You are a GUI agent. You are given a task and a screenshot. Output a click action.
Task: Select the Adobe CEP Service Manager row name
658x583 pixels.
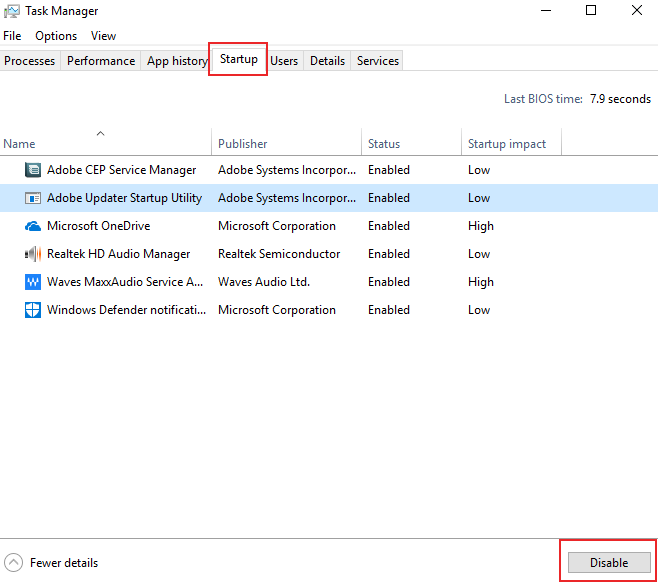121,170
